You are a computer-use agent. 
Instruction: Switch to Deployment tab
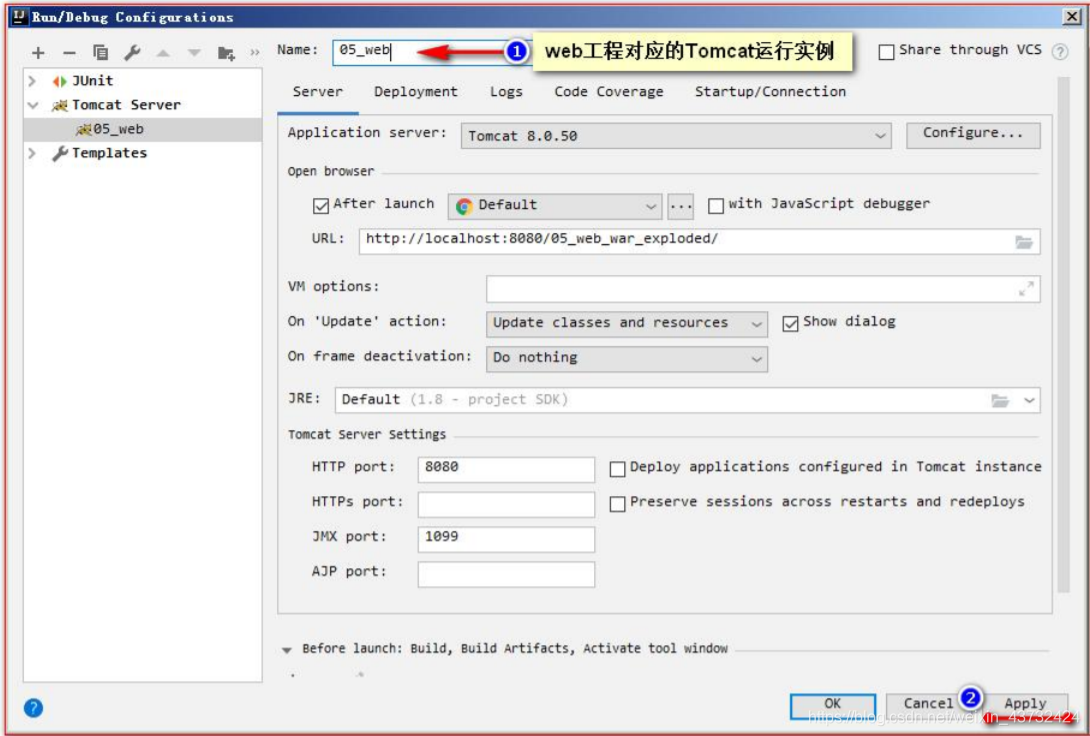416,92
